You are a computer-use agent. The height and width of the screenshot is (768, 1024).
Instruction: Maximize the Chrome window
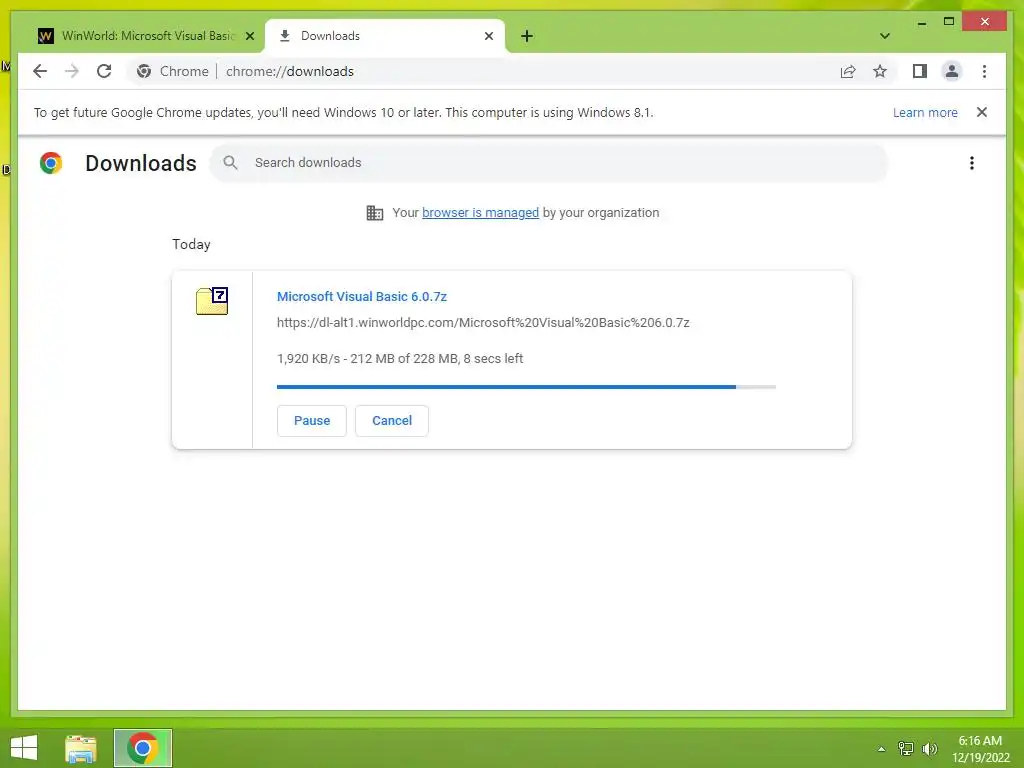(949, 22)
